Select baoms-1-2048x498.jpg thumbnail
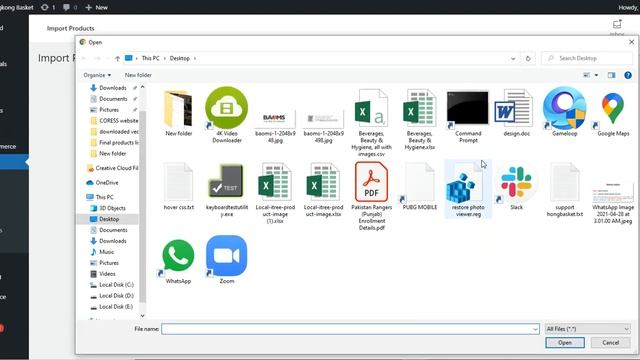 (x=323, y=119)
